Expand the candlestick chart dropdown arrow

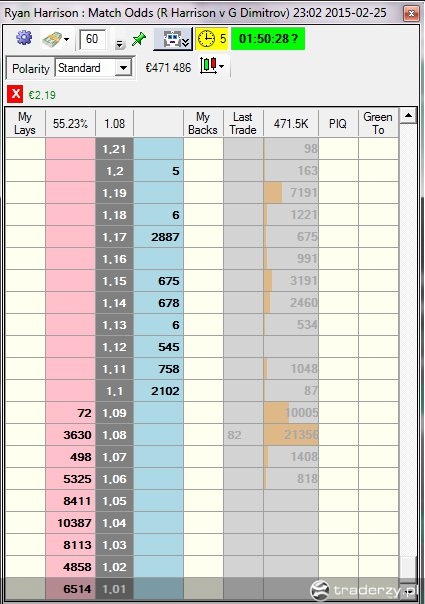222,66
